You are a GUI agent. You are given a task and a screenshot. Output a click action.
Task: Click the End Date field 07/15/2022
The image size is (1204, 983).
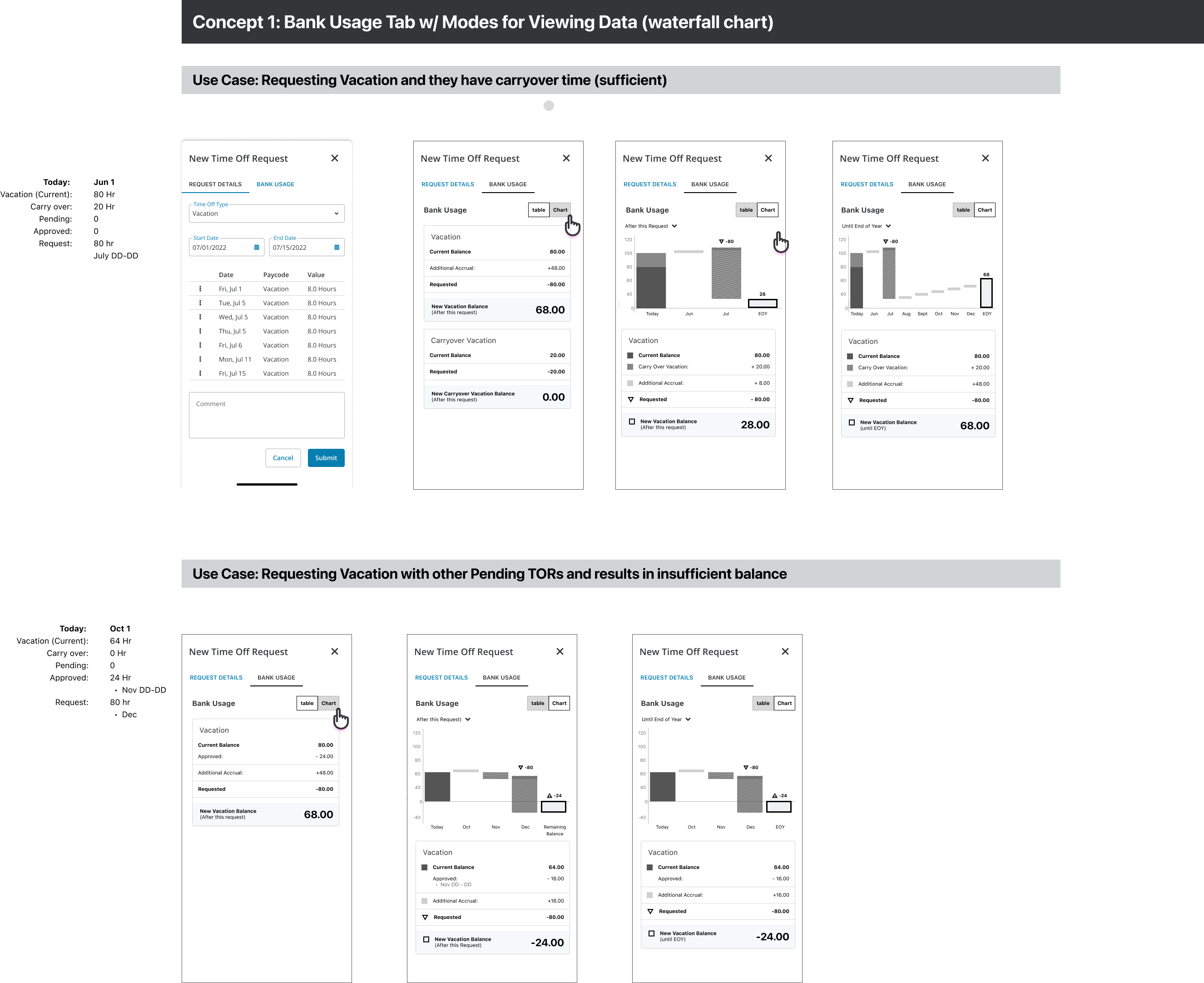pos(307,248)
